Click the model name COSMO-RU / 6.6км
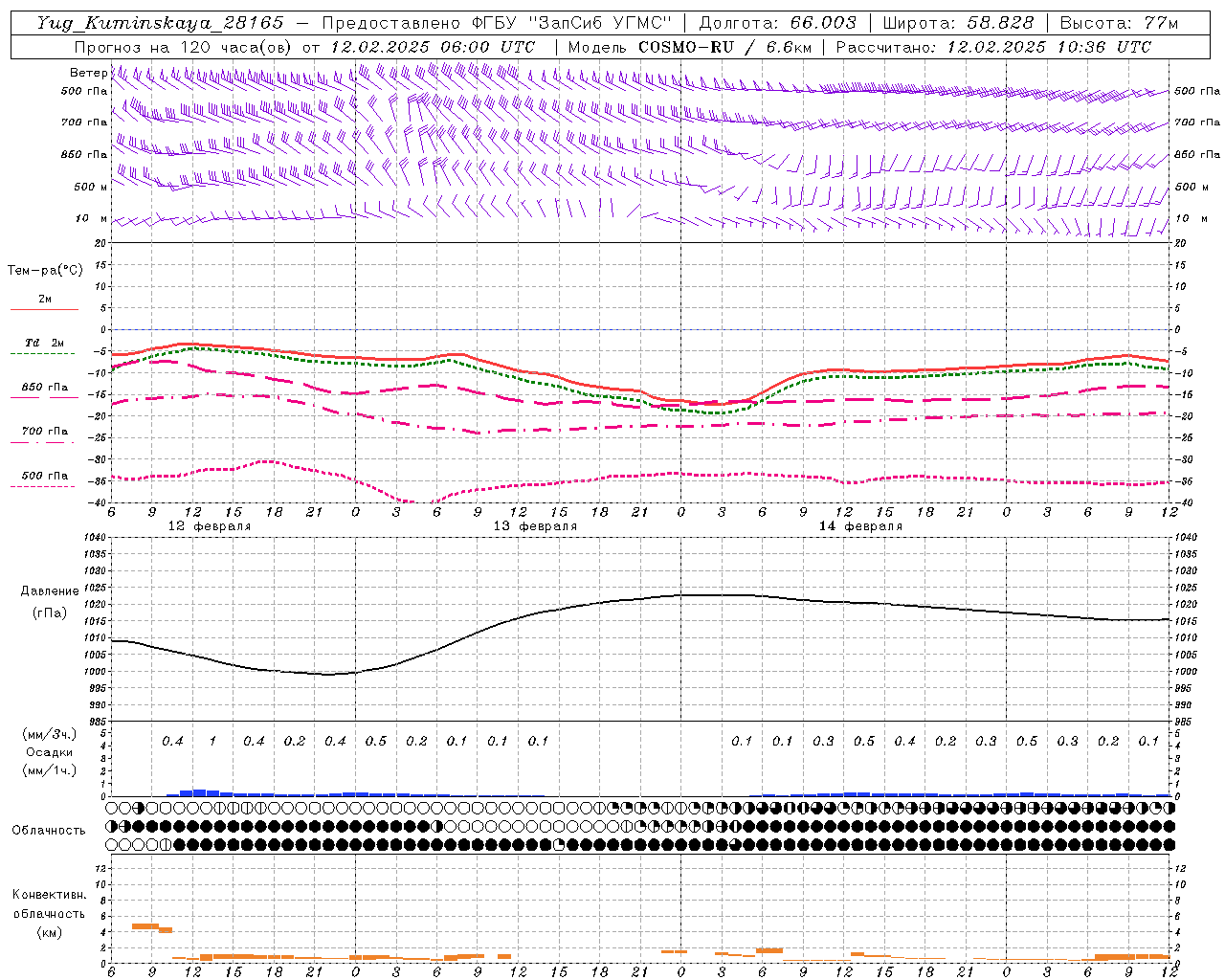 pyautogui.click(x=725, y=47)
